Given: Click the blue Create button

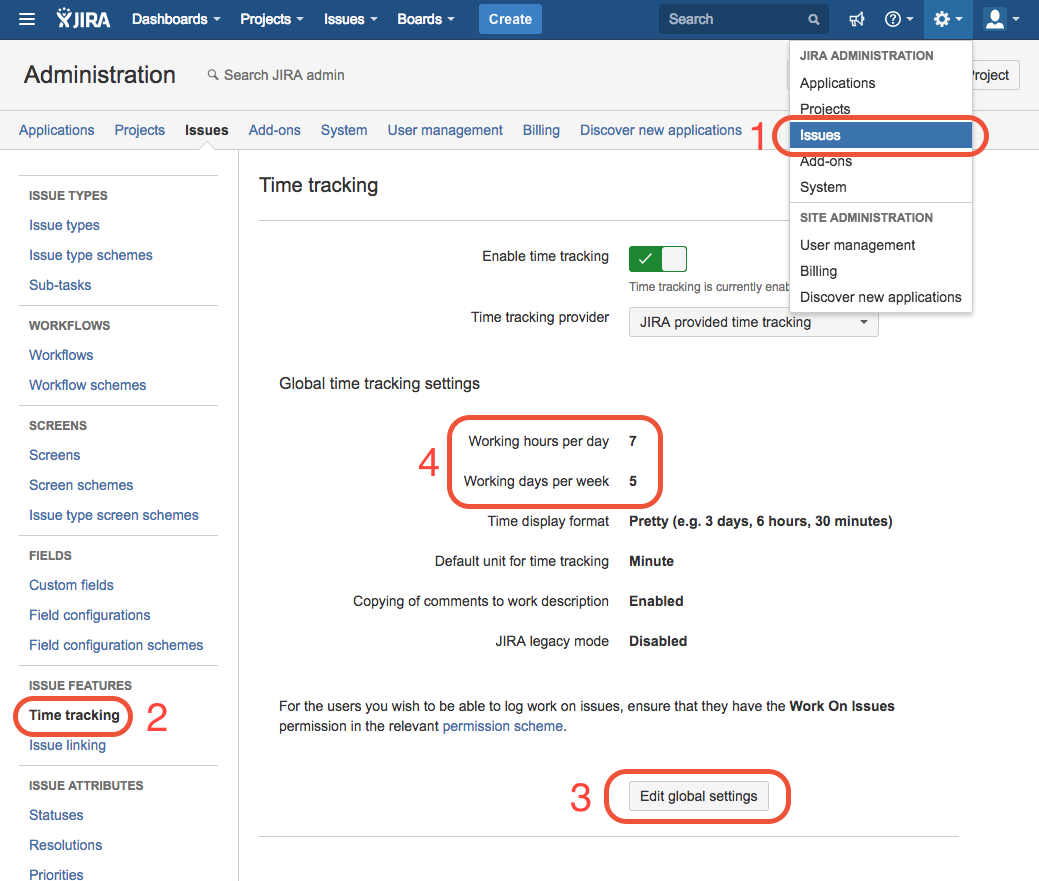Looking at the screenshot, I should [510, 19].
